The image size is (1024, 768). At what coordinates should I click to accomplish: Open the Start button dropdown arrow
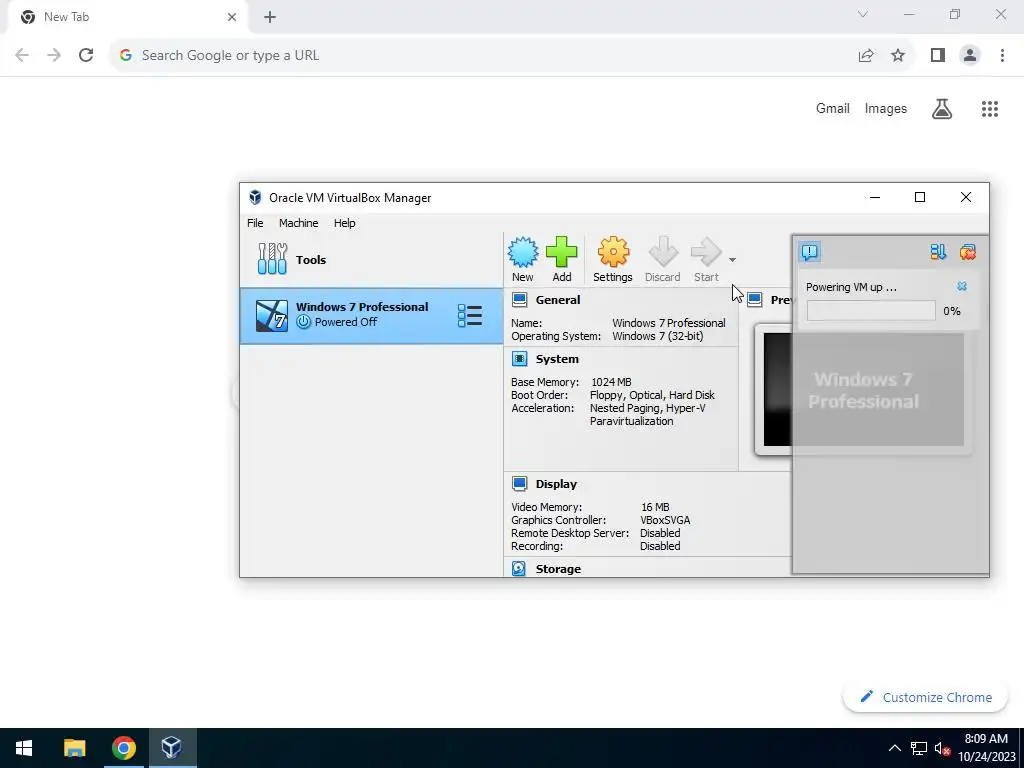tap(732, 260)
